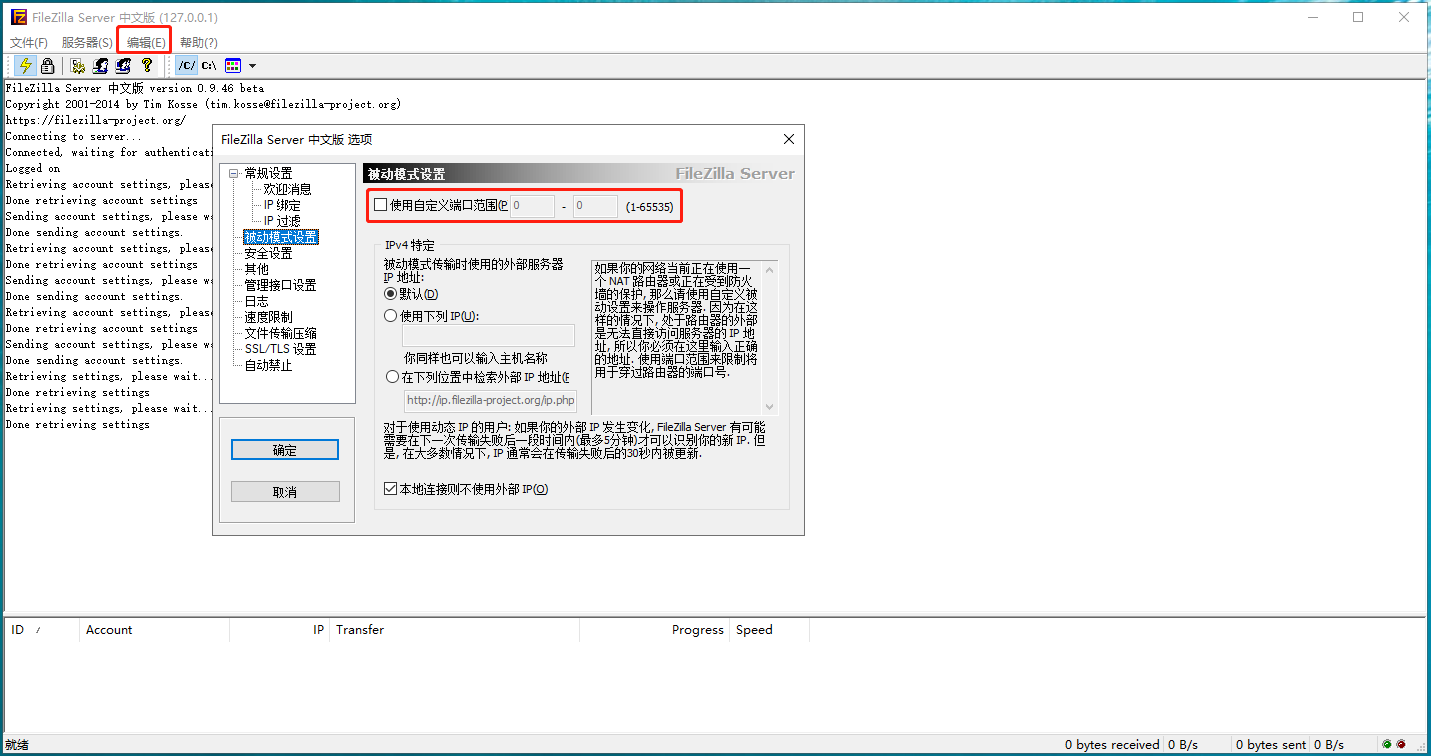Select 其他 in the options tree

tap(257, 269)
